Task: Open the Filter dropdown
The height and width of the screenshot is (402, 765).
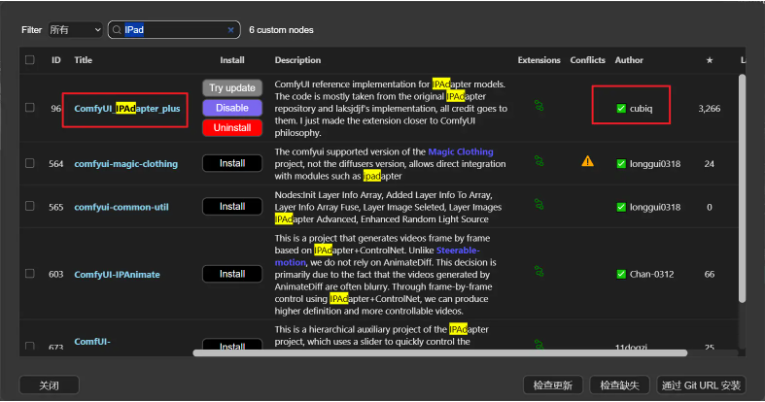Action: pos(75,30)
